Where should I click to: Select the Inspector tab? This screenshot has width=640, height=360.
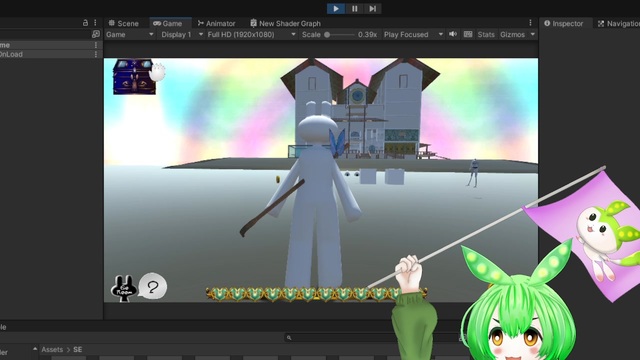tap(563, 23)
